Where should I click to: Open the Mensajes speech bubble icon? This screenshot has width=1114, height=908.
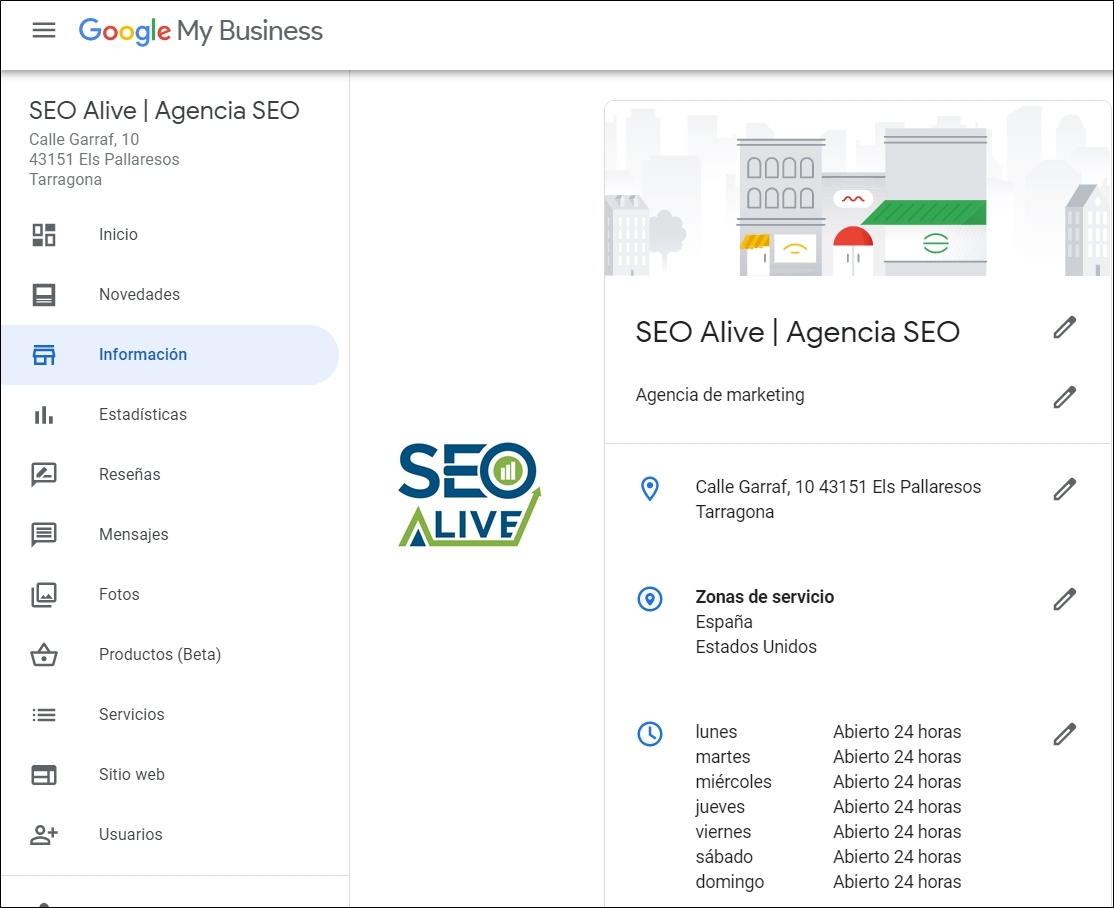pos(44,534)
